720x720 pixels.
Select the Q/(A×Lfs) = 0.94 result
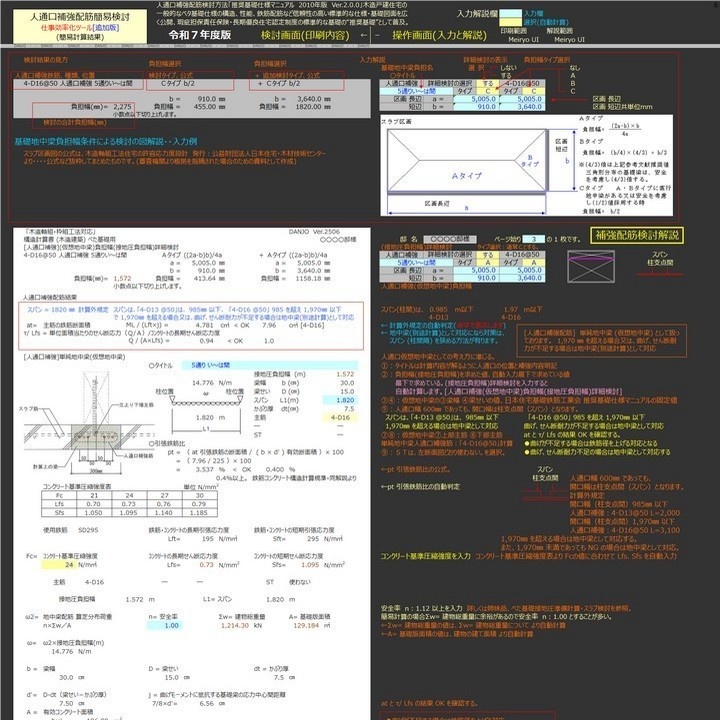tap(207, 341)
